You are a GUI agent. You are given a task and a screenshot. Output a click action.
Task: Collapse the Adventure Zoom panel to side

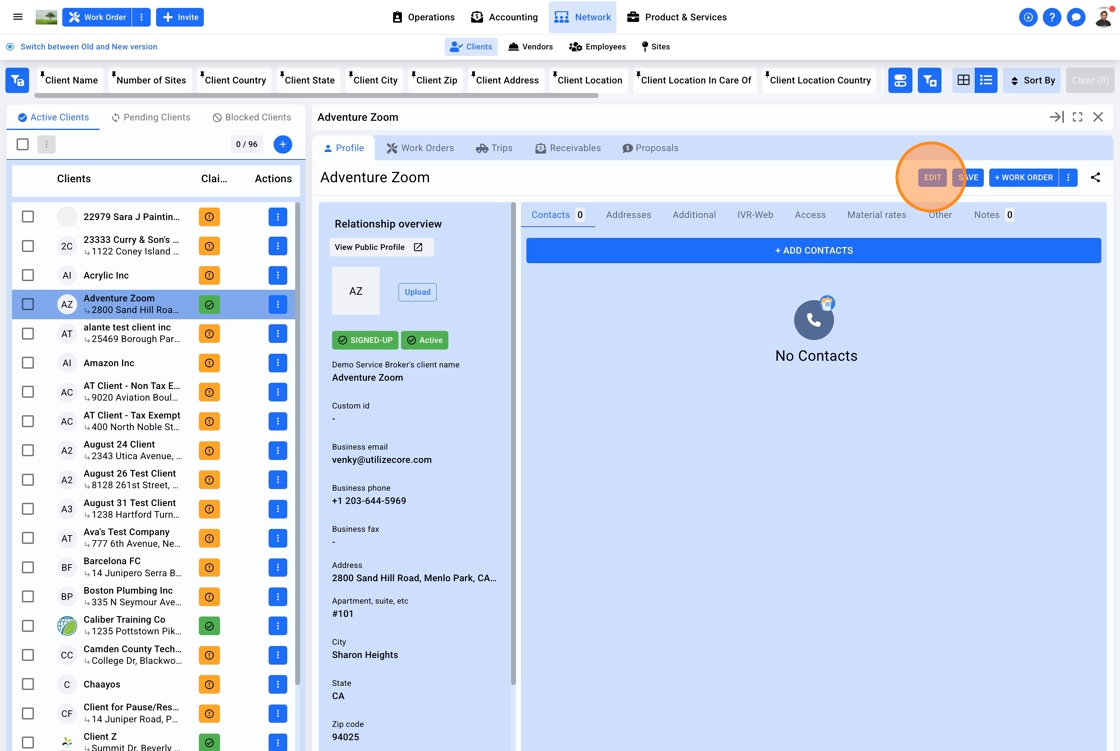coord(1056,117)
